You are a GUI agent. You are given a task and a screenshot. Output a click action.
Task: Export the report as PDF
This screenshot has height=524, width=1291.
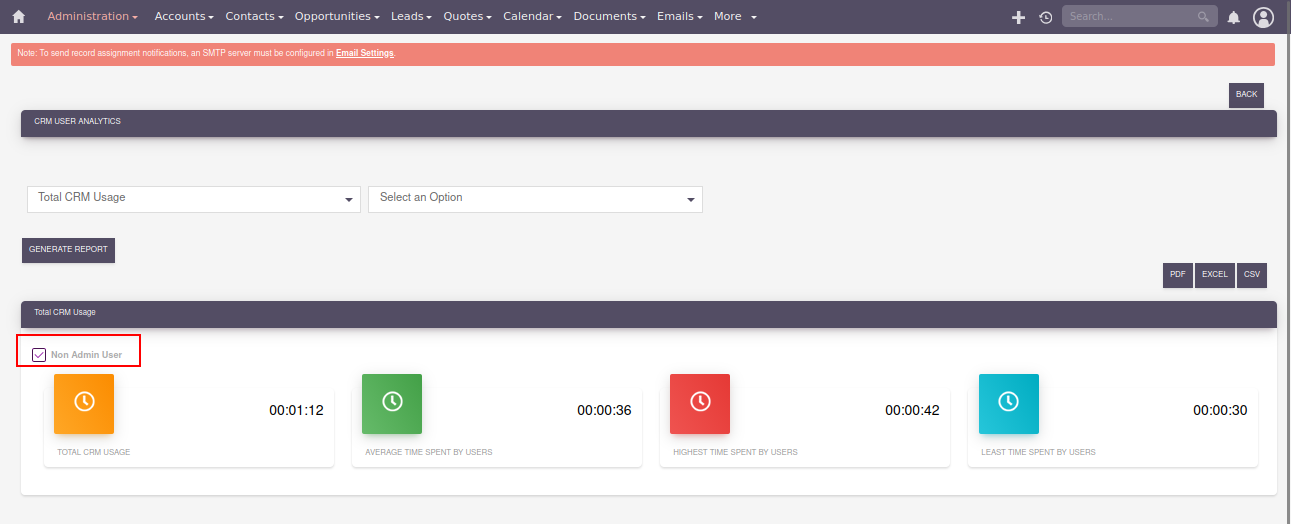[x=1177, y=275]
